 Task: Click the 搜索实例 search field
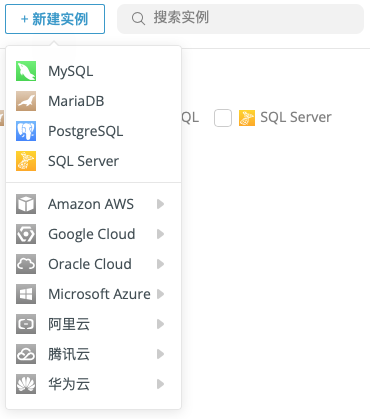(x=240, y=19)
